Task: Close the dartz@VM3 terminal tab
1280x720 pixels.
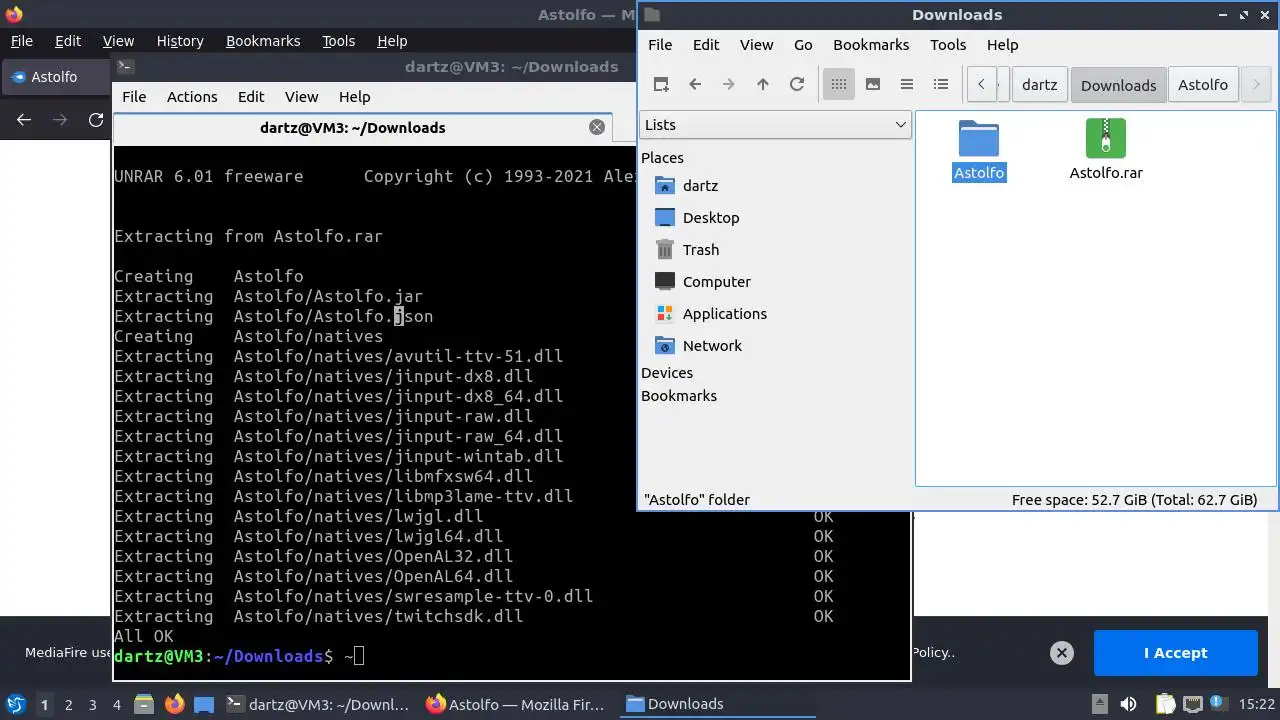Action: [597, 127]
